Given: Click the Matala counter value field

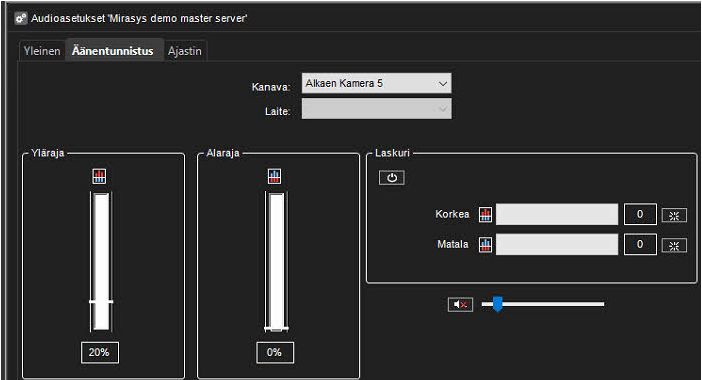Looking at the screenshot, I should click(x=640, y=244).
